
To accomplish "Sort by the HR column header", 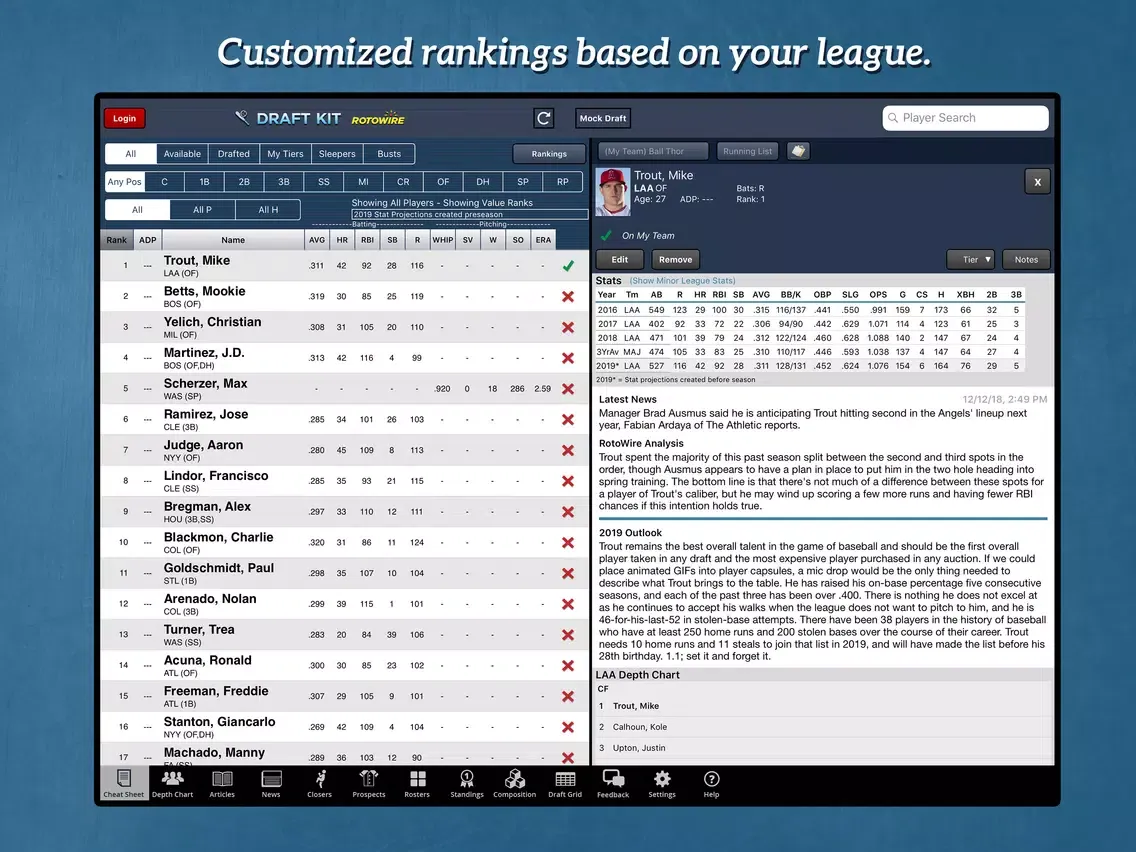I will click(342, 240).
